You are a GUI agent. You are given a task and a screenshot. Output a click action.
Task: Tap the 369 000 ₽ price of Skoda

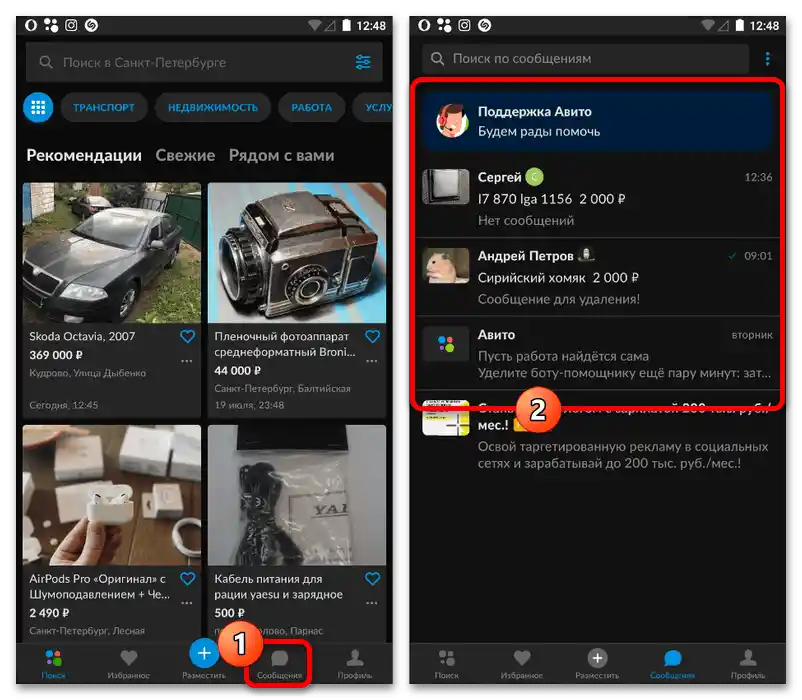point(56,355)
